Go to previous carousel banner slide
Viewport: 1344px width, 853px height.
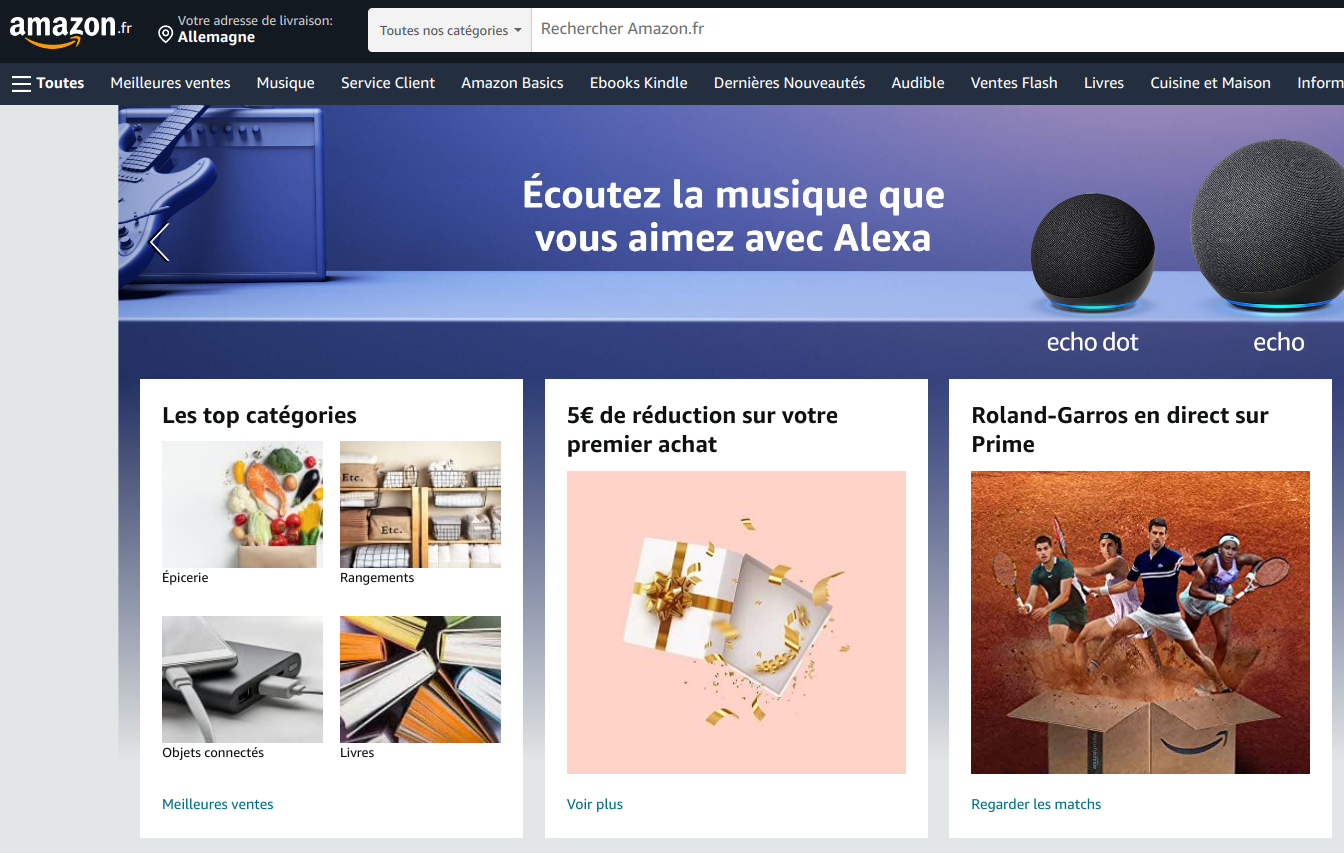pos(159,242)
